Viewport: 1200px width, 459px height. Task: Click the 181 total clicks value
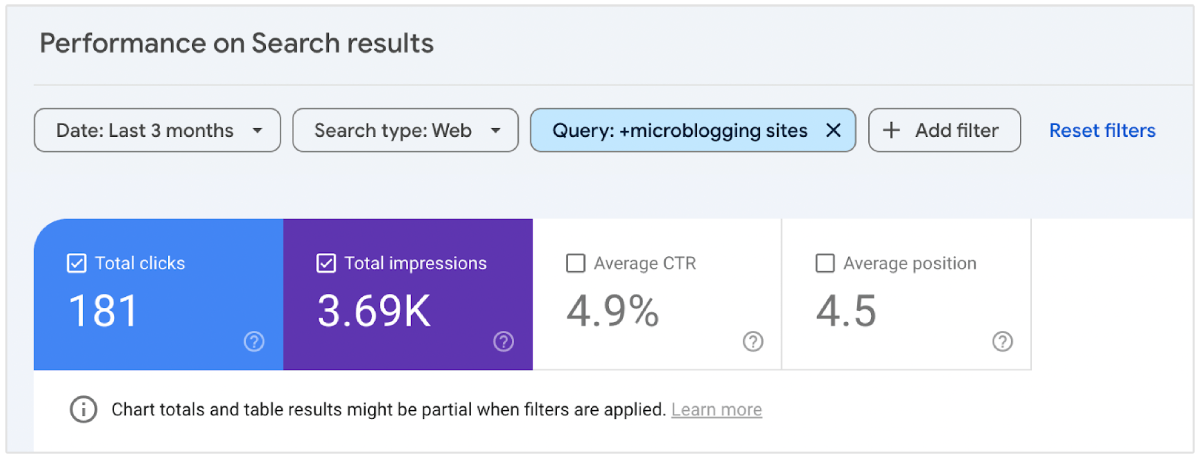tap(103, 311)
